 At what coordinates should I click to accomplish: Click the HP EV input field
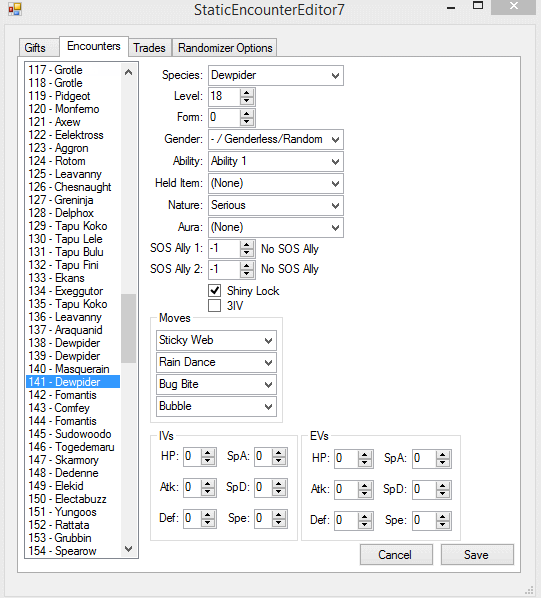[x=347, y=458]
